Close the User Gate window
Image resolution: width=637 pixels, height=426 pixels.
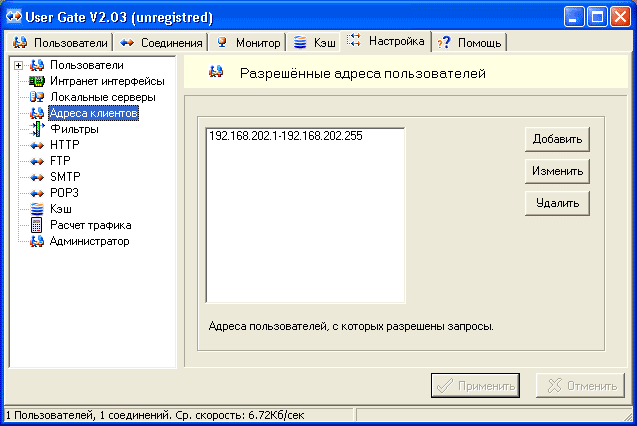coord(620,17)
